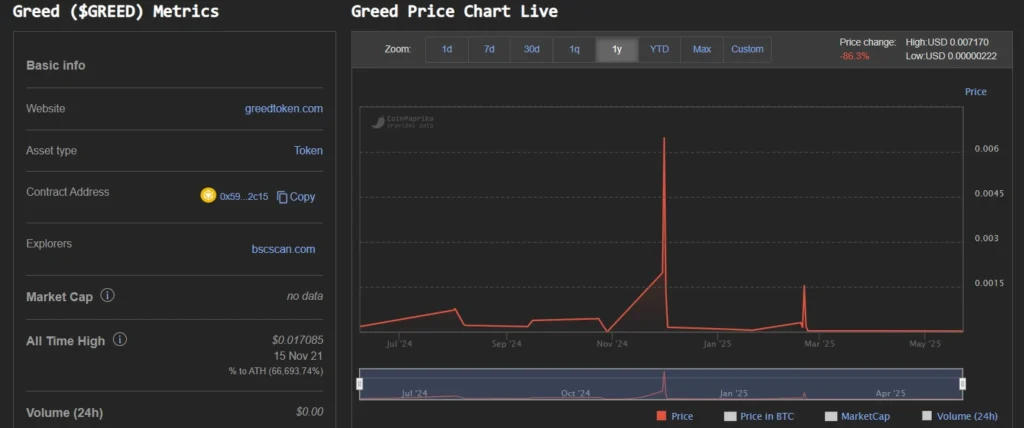Click the Market Cap no data value

click(305, 296)
